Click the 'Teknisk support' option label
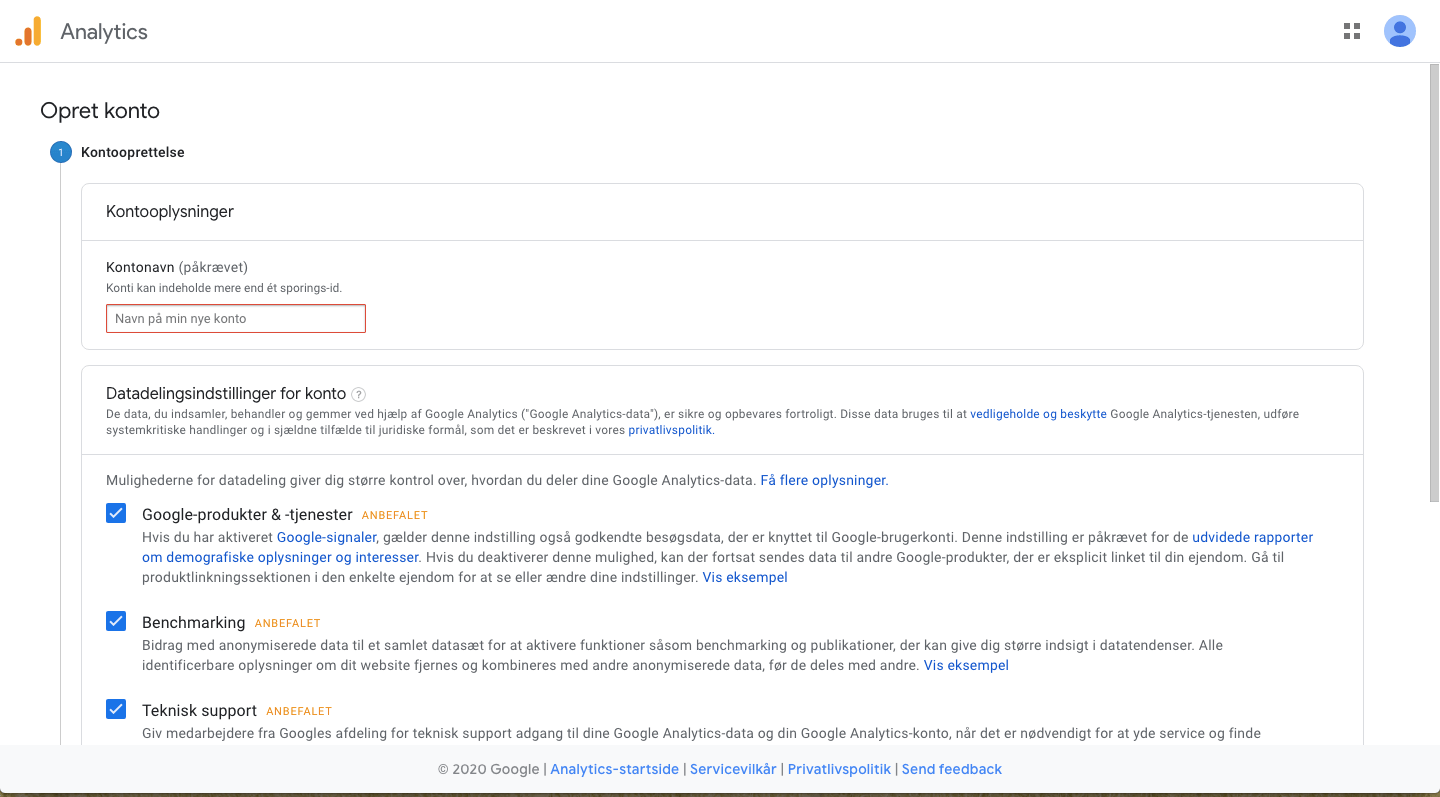The height and width of the screenshot is (797, 1440). (199, 710)
